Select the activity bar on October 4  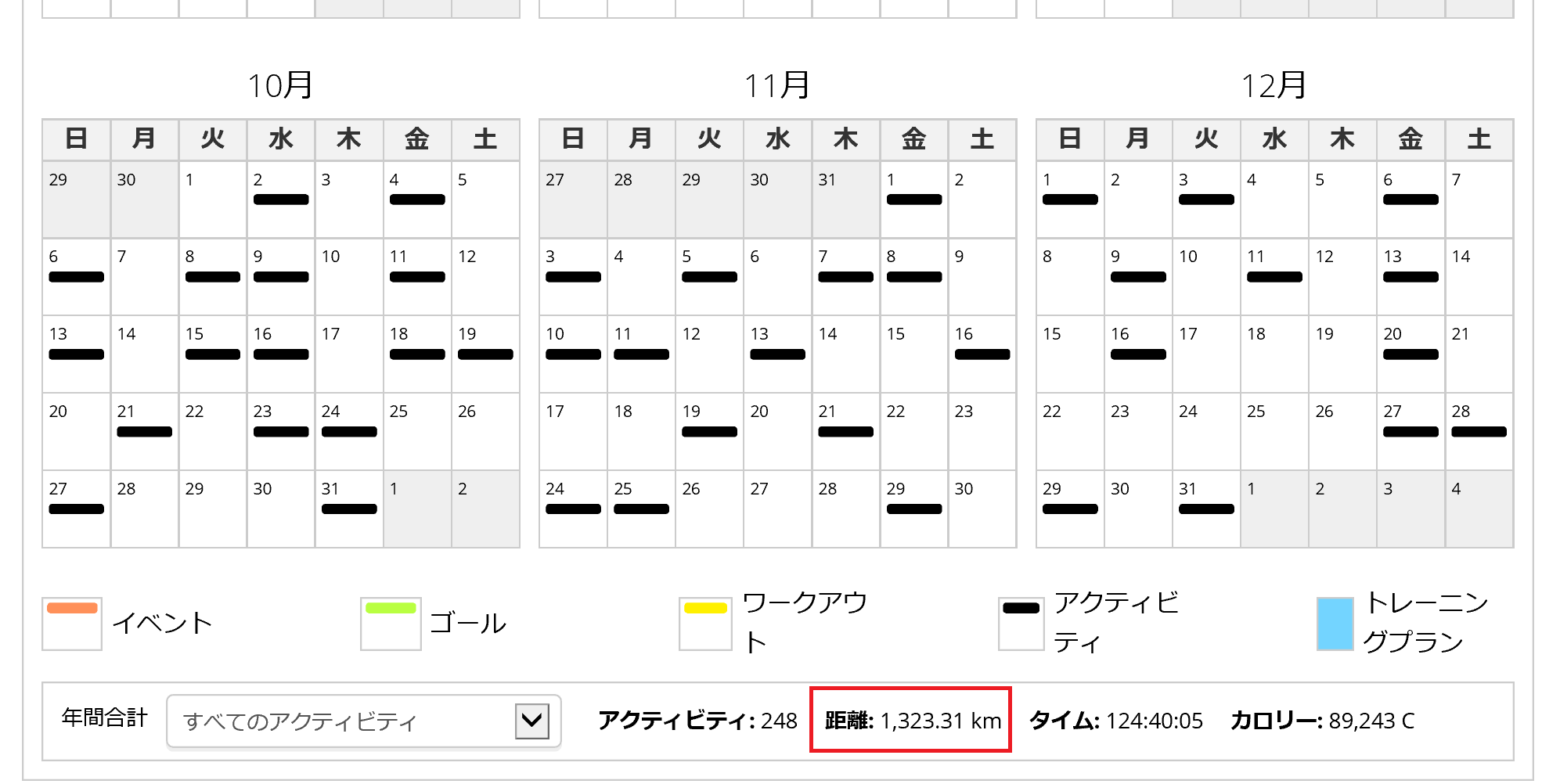(x=417, y=200)
